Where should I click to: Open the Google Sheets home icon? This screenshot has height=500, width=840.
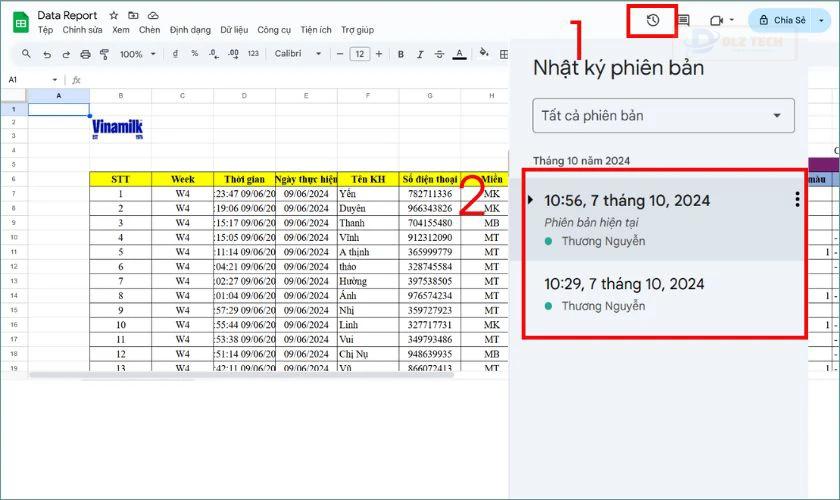click(20, 22)
